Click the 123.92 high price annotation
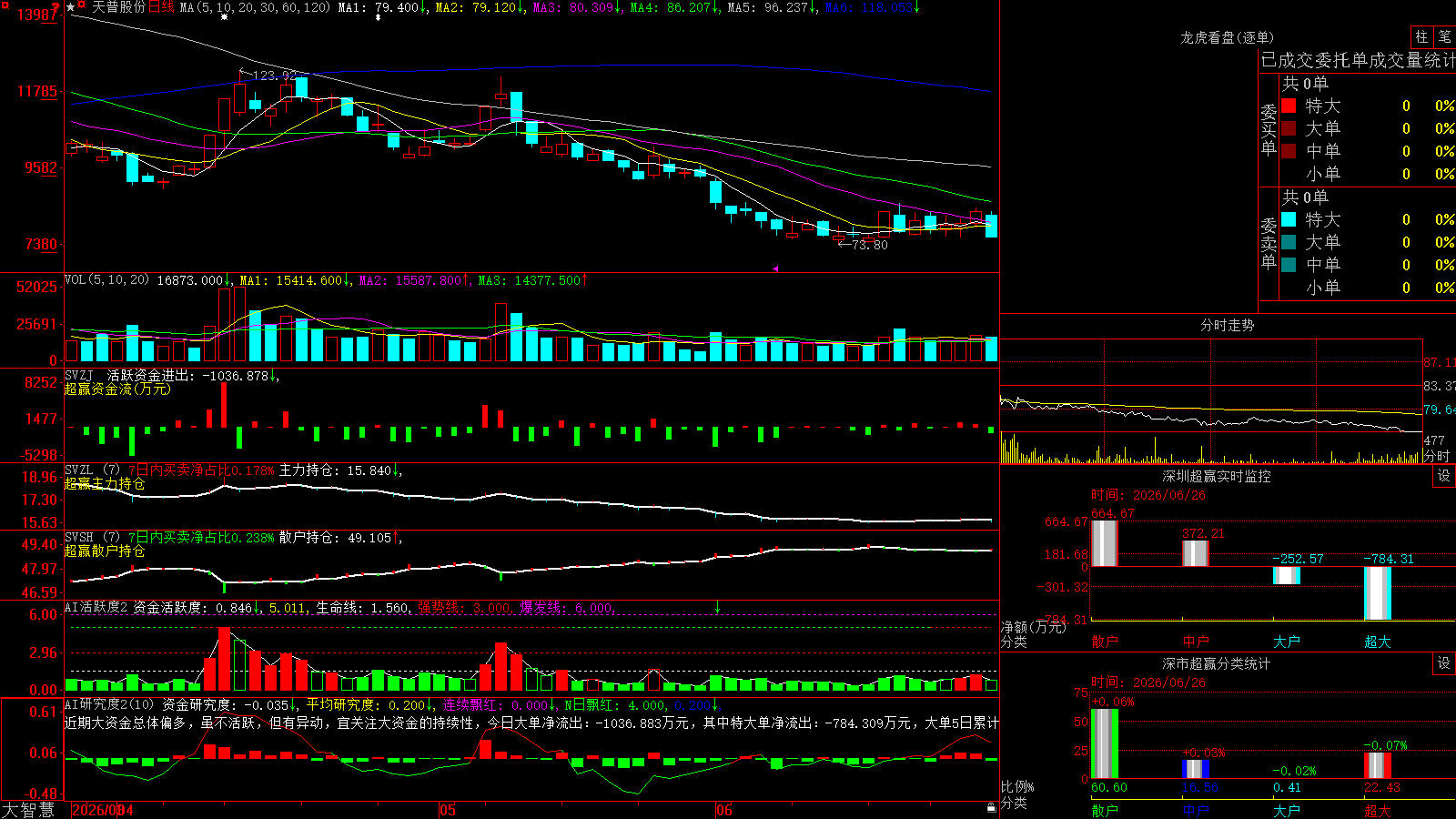Screen dimensions: 1456x819 (274, 76)
